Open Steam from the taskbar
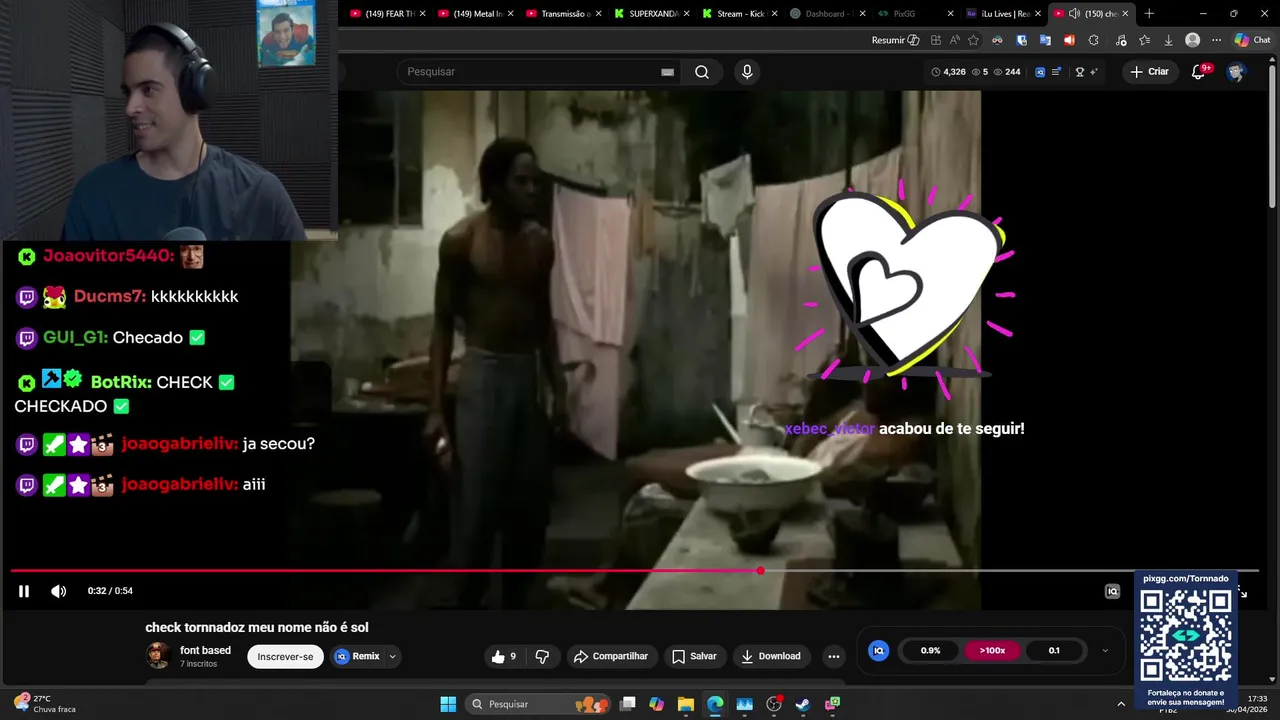The height and width of the screenshot is (720, 1280). click(x=802, y=704)
